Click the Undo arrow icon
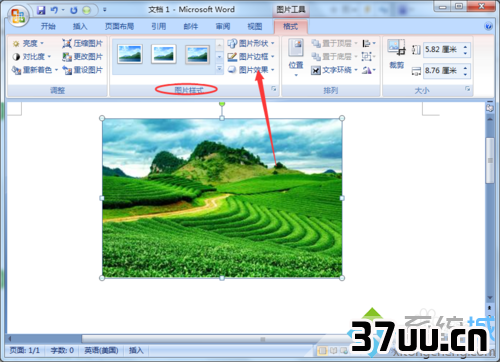This screenshot has height=362, width=500. point(54,10)
